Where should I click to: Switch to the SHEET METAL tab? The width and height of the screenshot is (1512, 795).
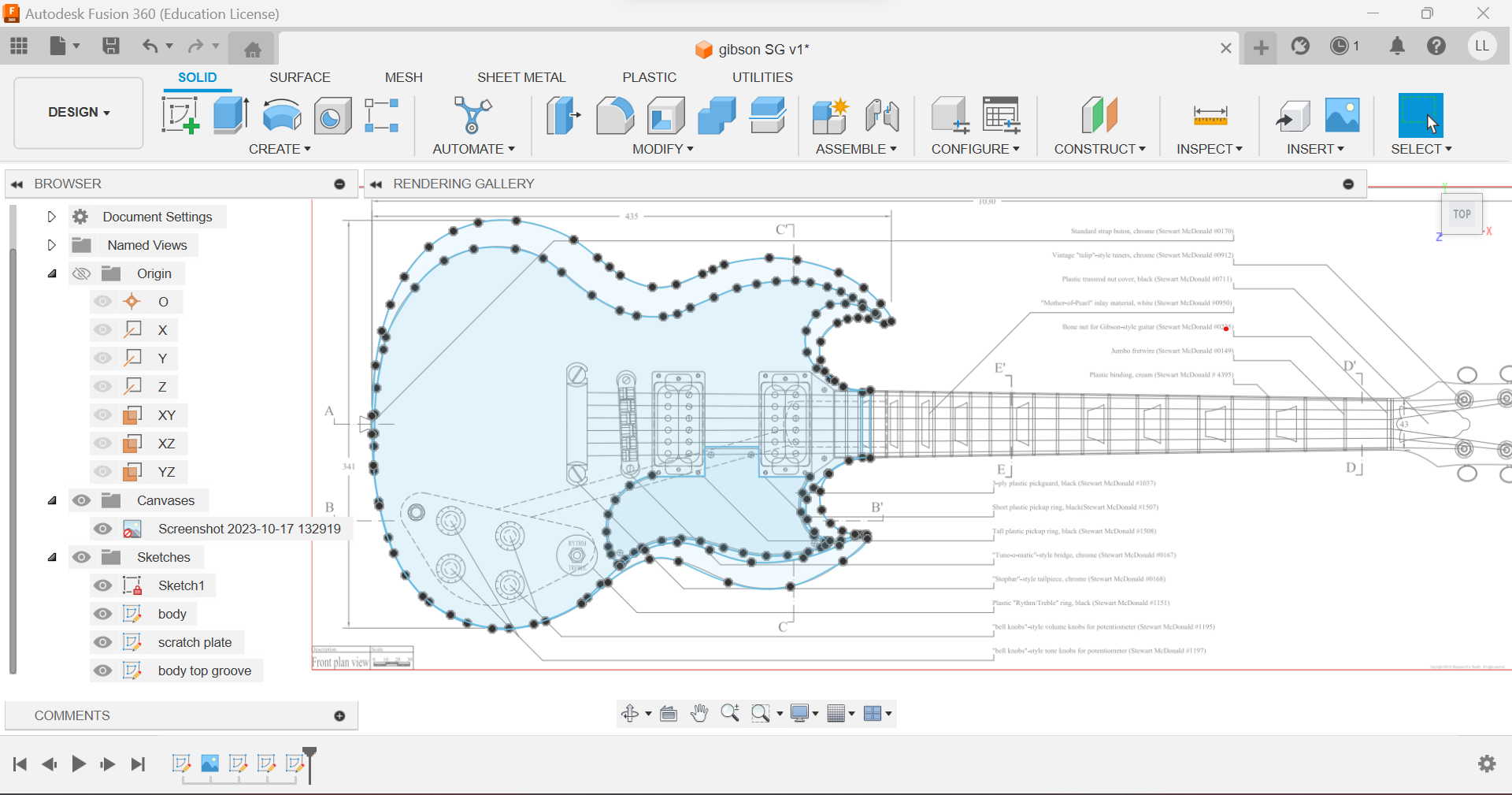tap(521, 77)
